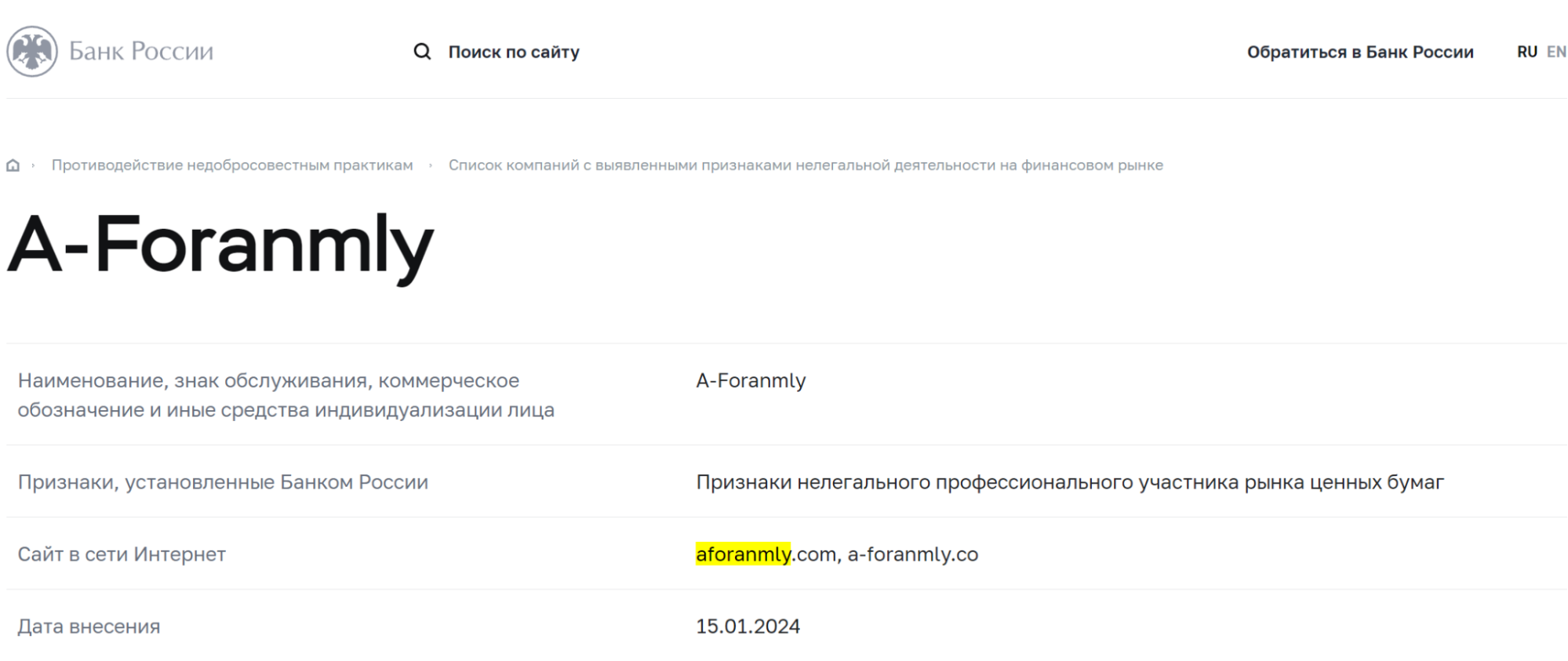This screenshot has height=661, width=1568.
Task: Click the arrow separator after home icon
Action: [x=33, y=165]
